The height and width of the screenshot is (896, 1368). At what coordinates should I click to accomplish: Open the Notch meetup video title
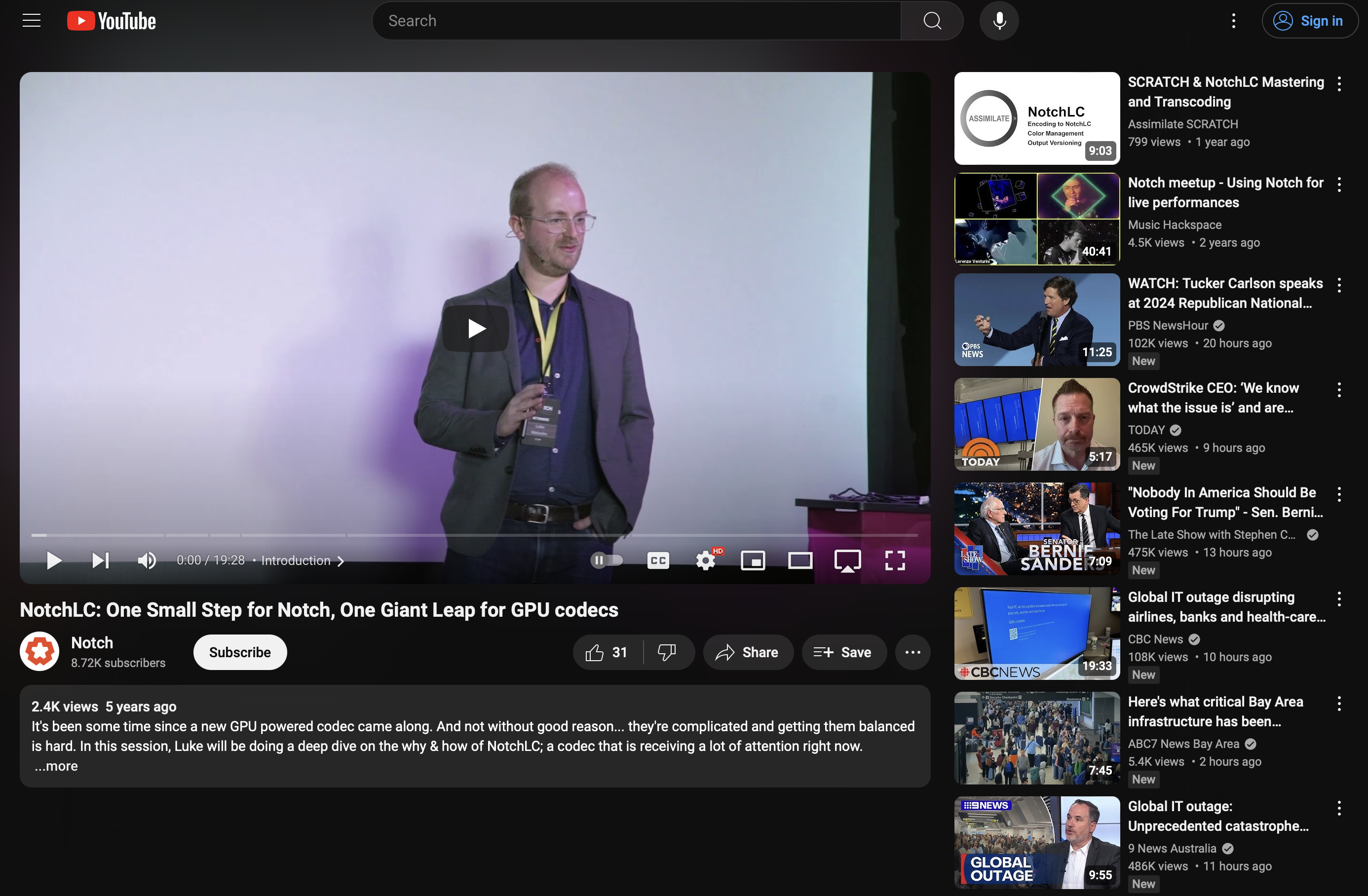(1225, 192)
